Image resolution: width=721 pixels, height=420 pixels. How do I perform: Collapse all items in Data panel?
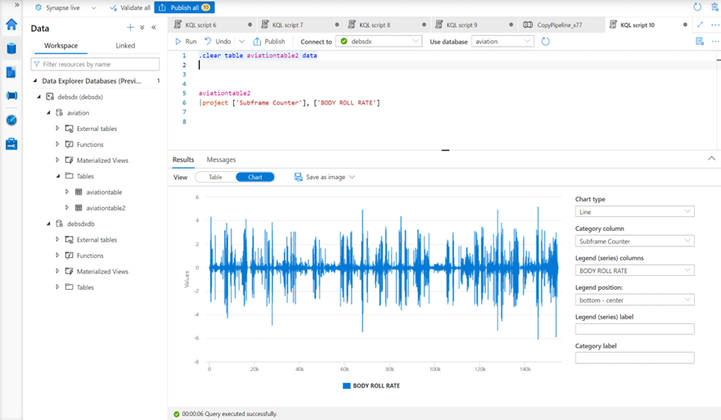[142, 28]
